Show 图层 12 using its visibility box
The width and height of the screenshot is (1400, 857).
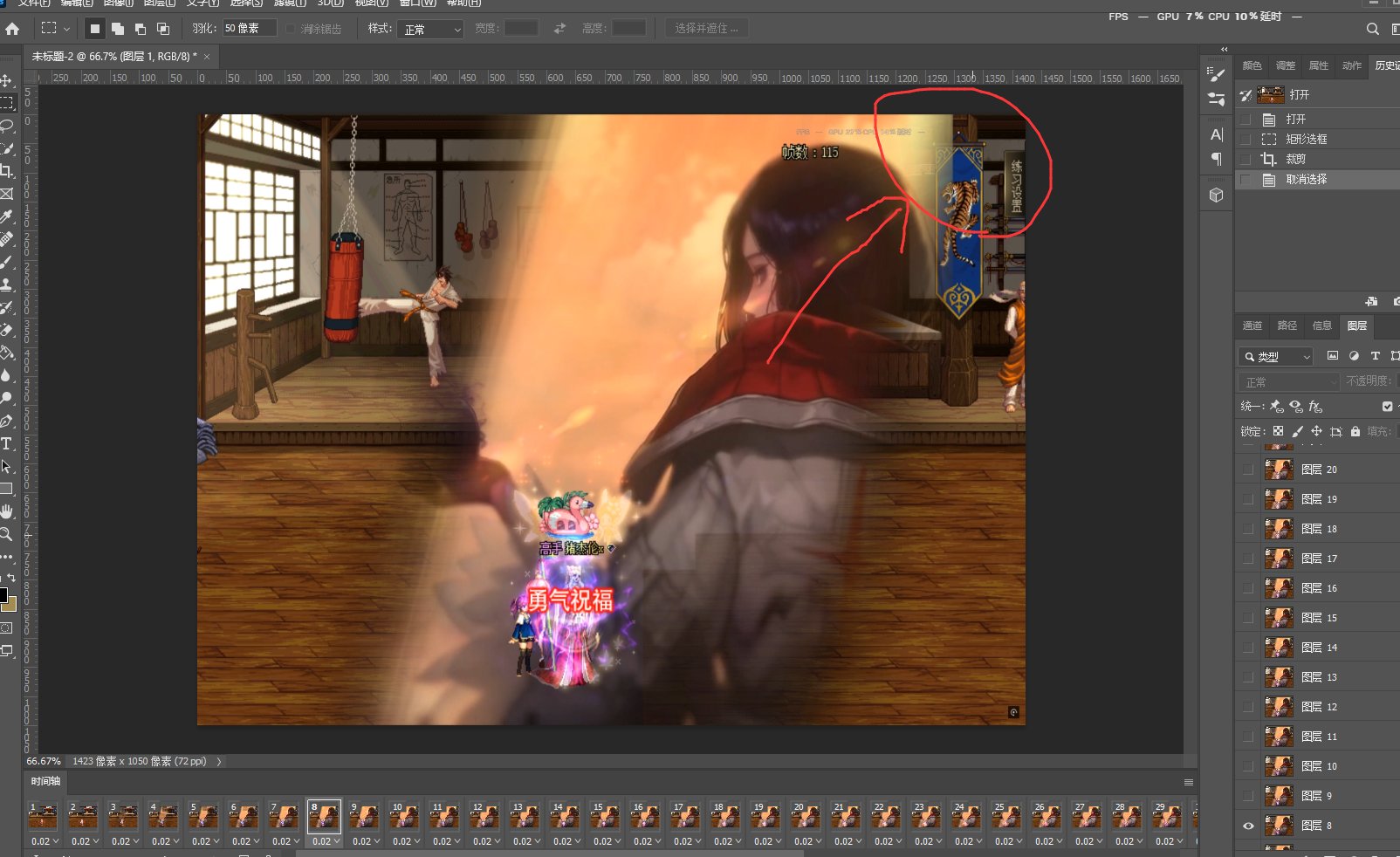coord(1248,707)
